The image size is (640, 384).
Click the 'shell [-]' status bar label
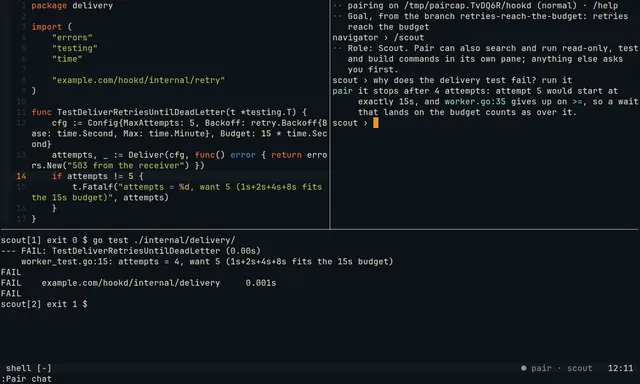pyautogui.click(x=29, y=368)
